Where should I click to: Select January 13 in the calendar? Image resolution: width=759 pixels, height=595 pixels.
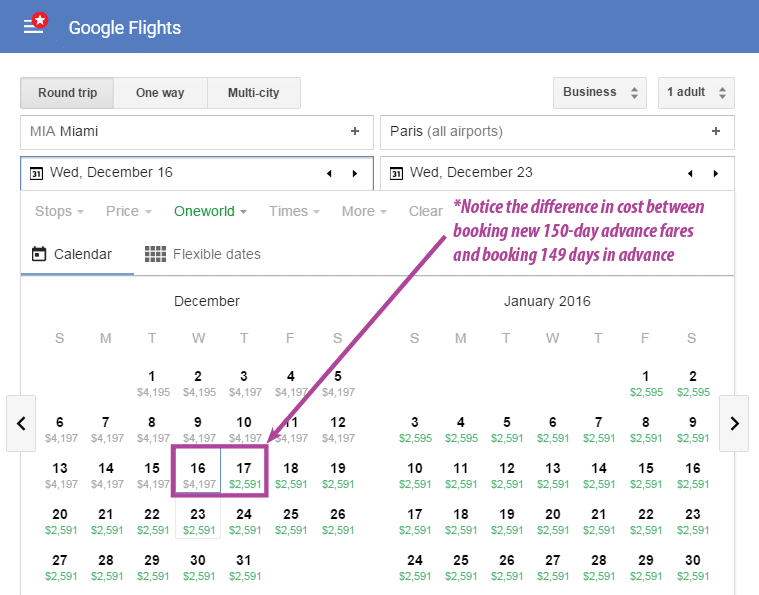tap(553, 475)
